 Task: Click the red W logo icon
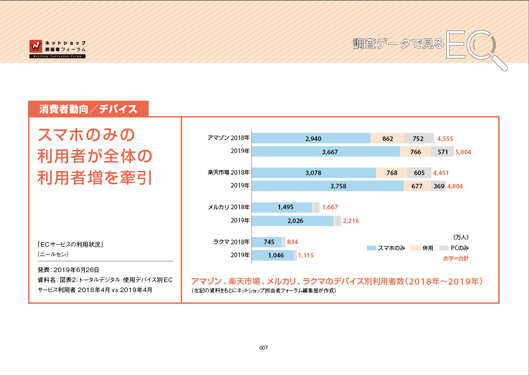pyautogui.click(x=35, y=46)
